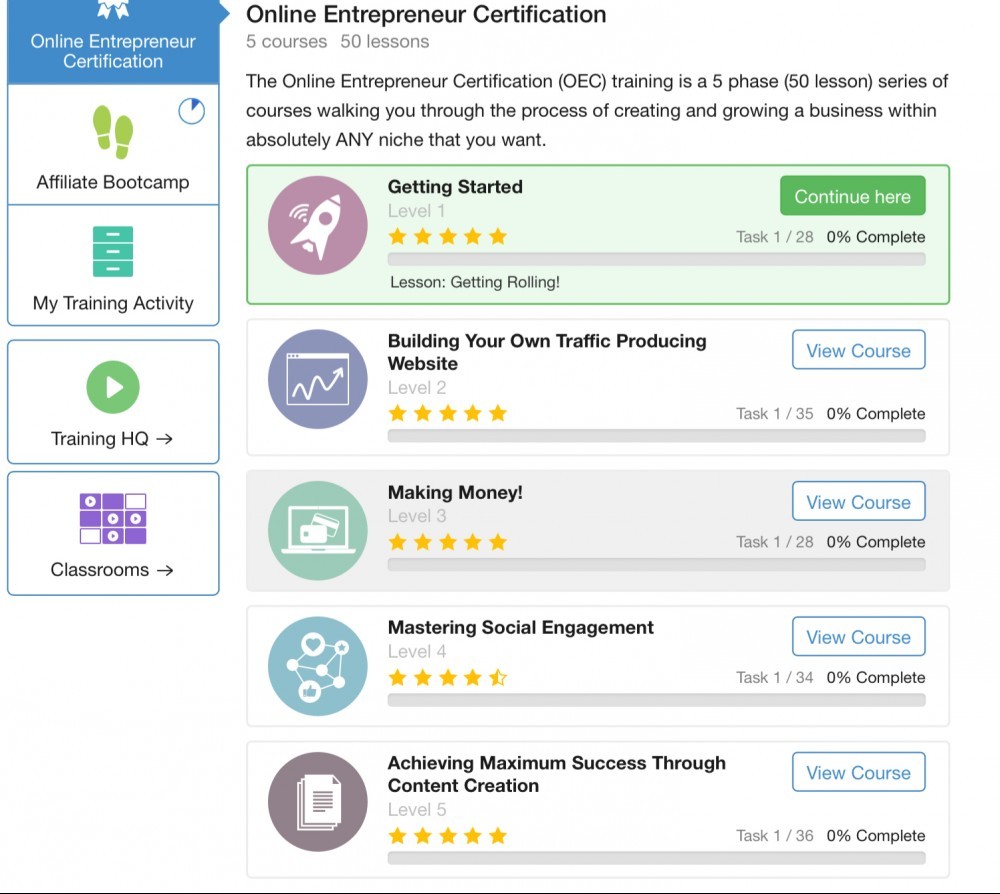
Task: Click the Level 2 course star rating
Action: (448, 413)
